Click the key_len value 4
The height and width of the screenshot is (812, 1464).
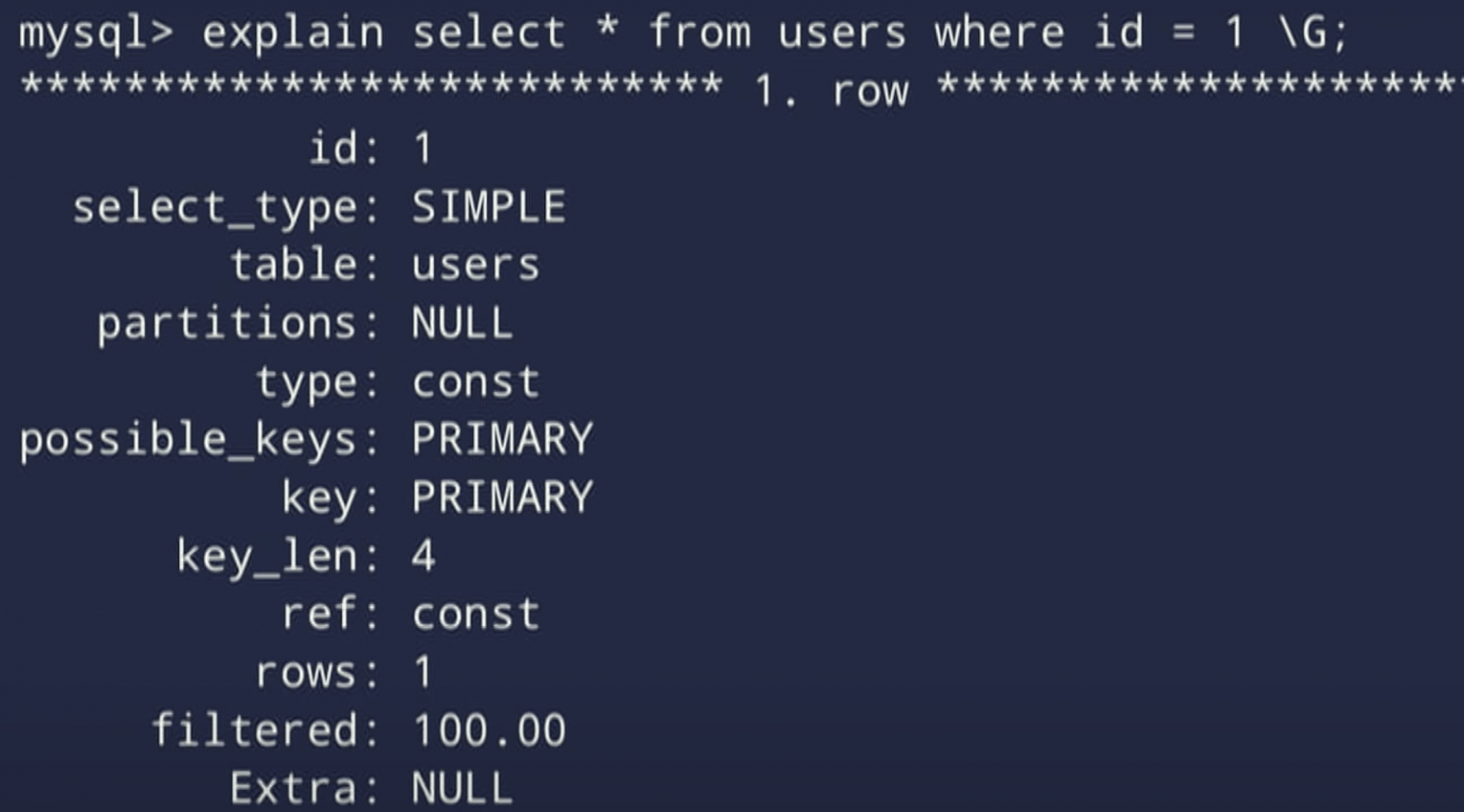424,556
